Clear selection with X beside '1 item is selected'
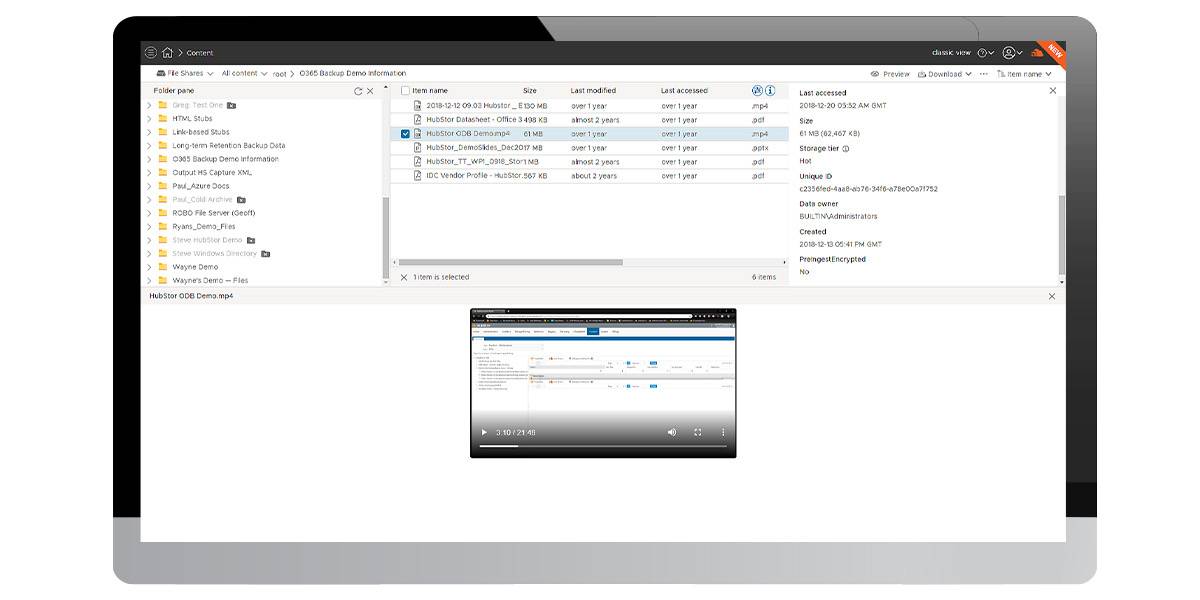The width and height of the screenshot is (1200, 600). [x=404, y=277]
